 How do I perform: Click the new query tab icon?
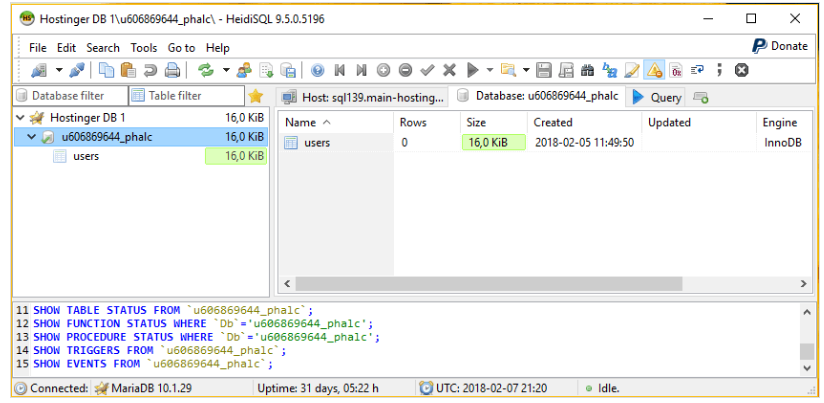pyautogui.click(x=701, y=97)
